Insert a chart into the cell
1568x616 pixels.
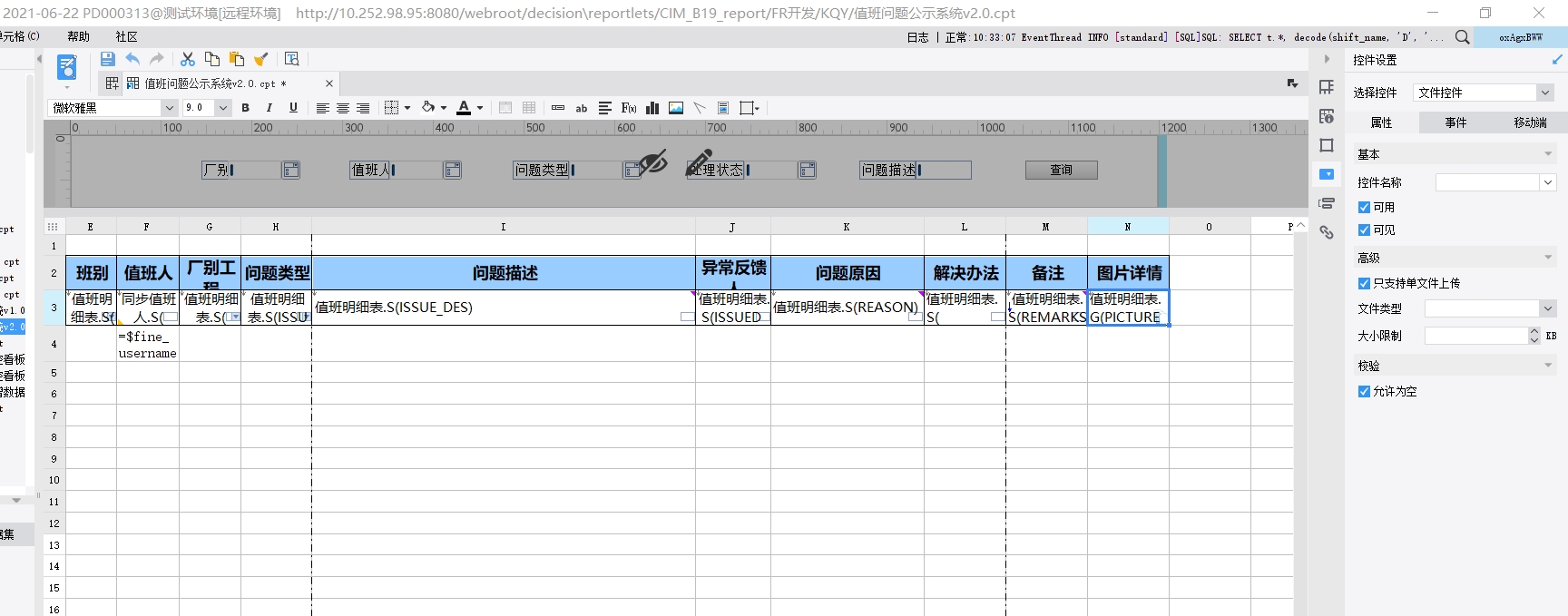(652, 108)
